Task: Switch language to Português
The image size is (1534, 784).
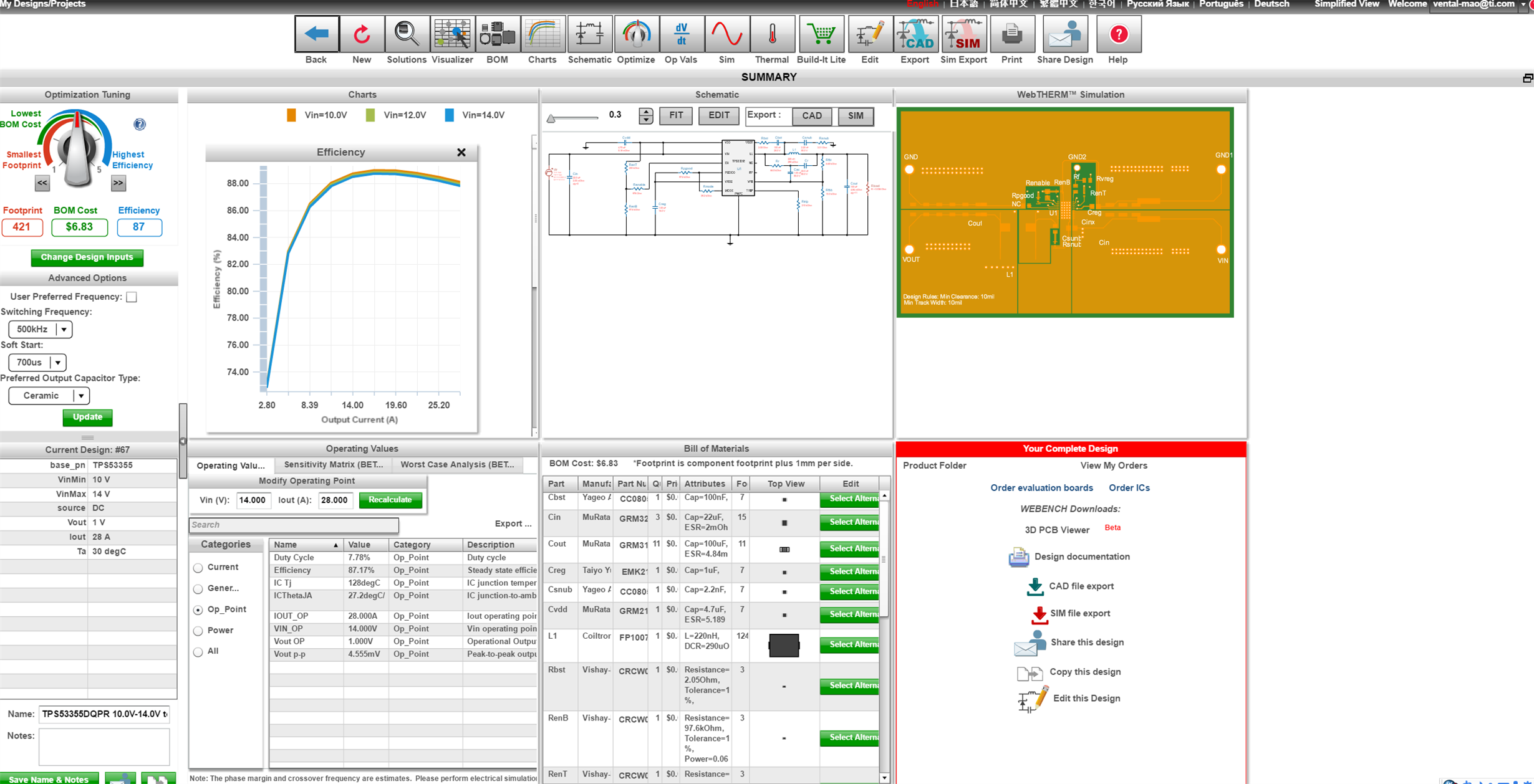Action: 1221,4
